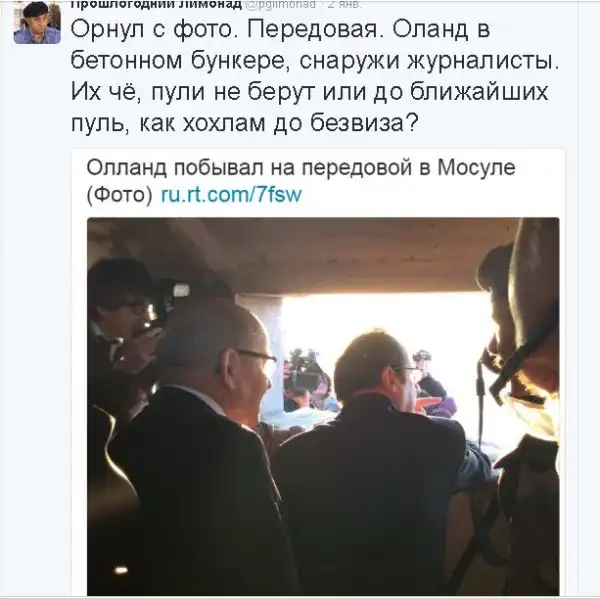Image resolution: width=600 pixels, height=599 pixels.
Task: Open the tweet author's profile avatar
Action: (37, 21)
